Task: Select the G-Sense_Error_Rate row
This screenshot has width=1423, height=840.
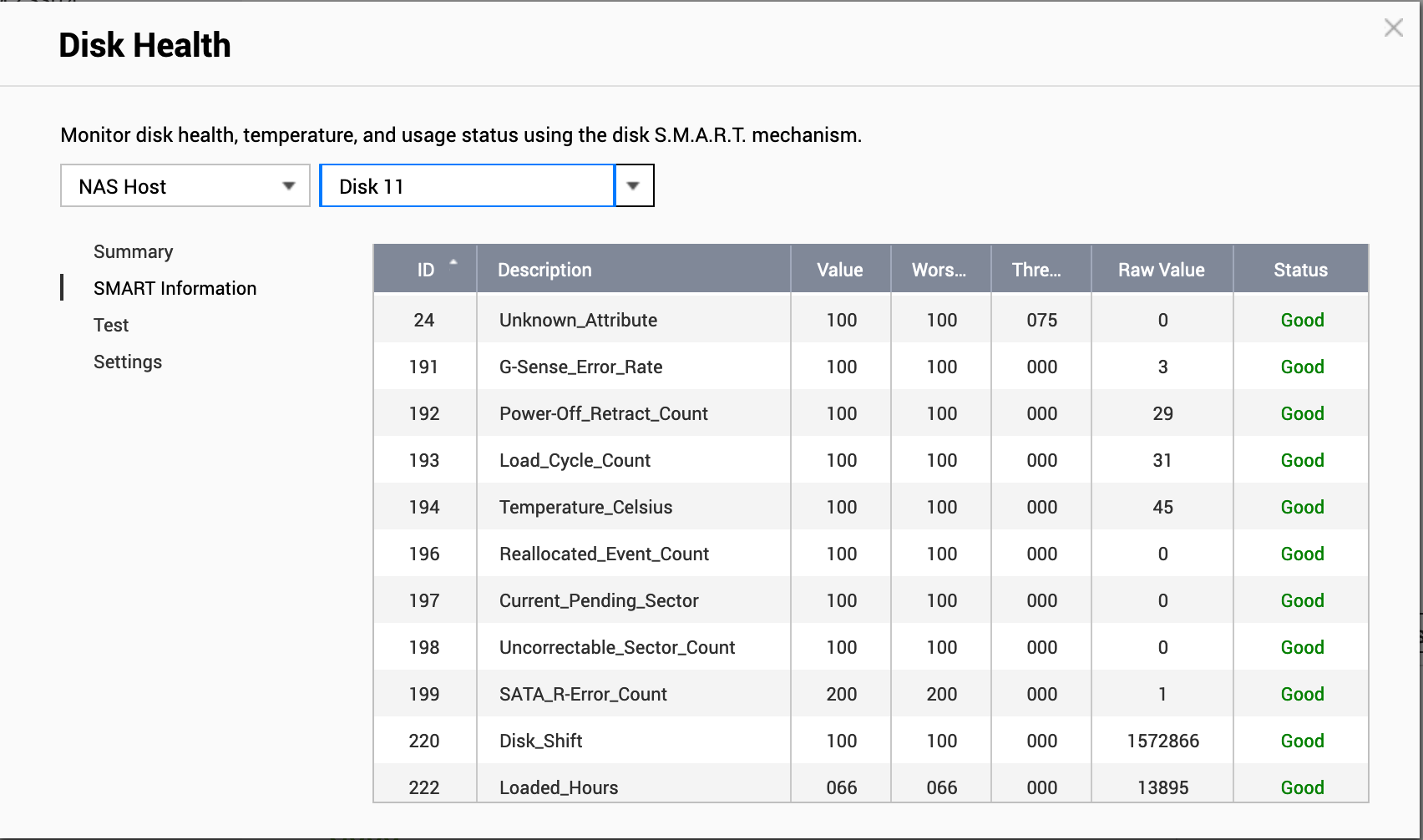Action: click(871, 367)
